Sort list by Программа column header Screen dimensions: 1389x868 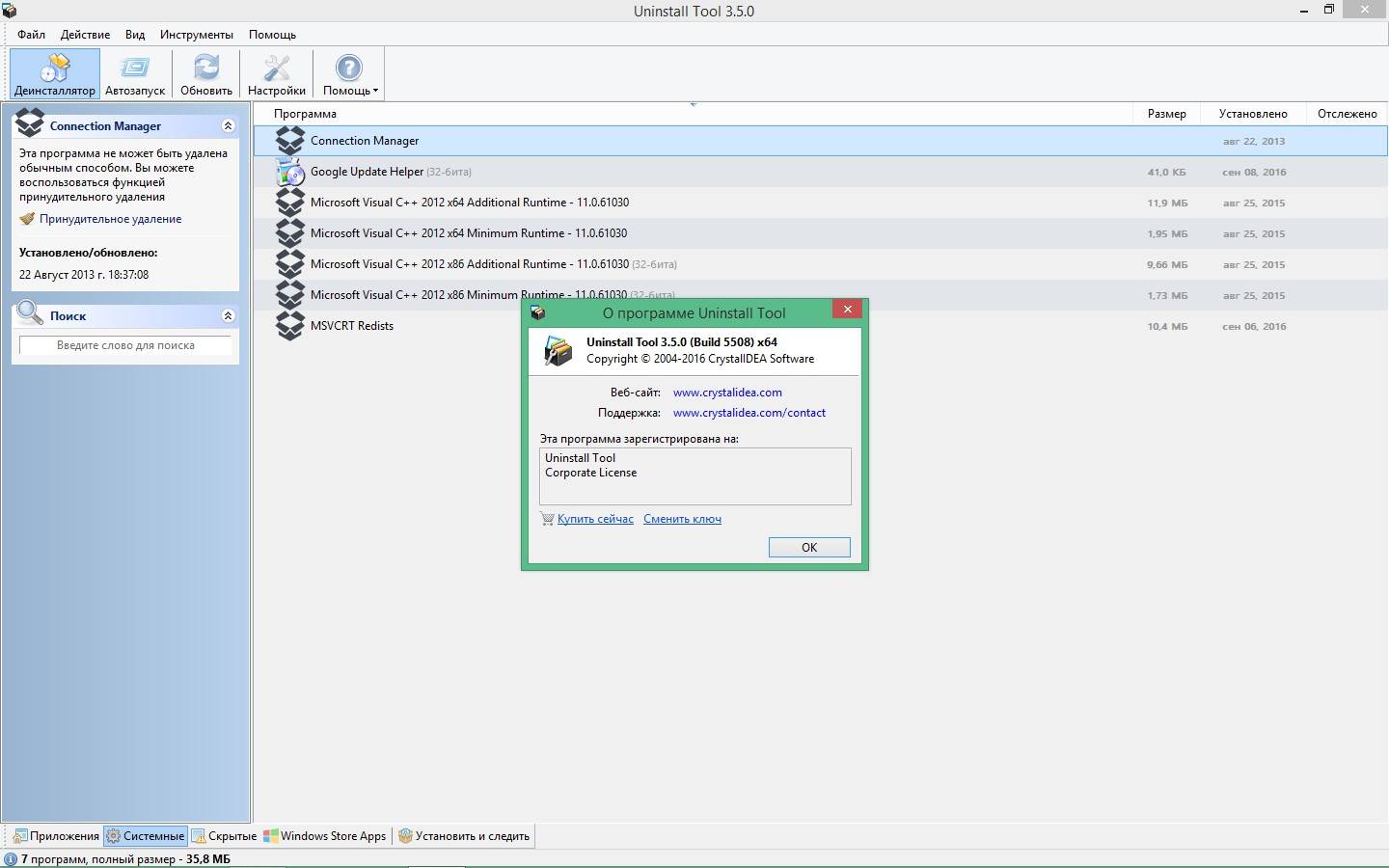click(x=305, y=114)
